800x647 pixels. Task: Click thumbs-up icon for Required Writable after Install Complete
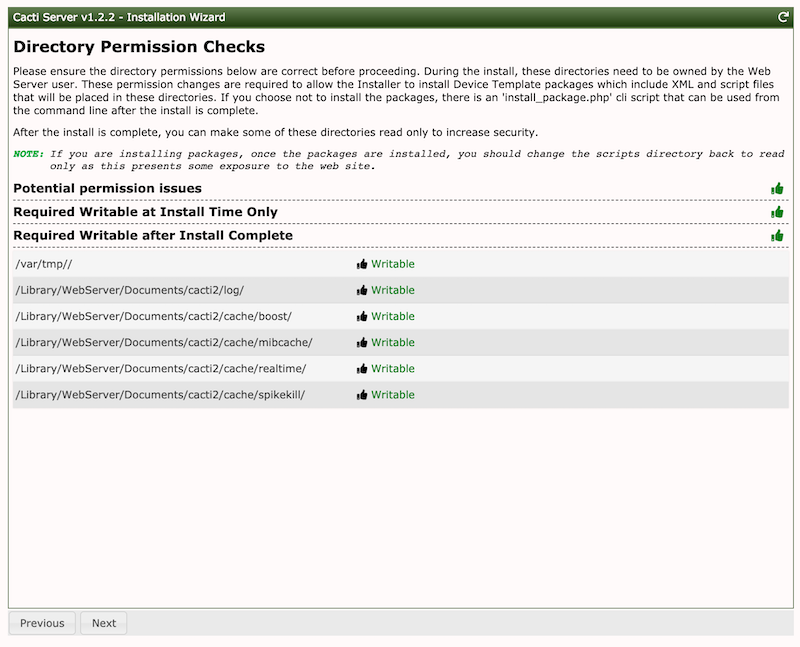coord(777,236)
